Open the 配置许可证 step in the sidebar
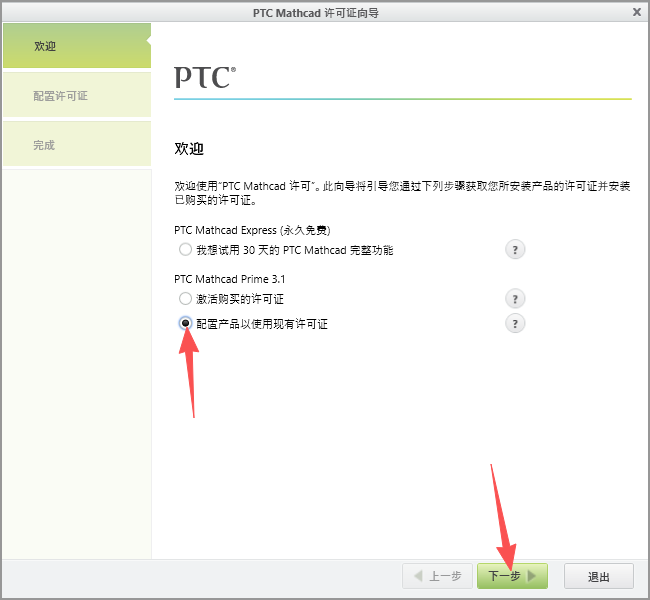 point(77,95)
